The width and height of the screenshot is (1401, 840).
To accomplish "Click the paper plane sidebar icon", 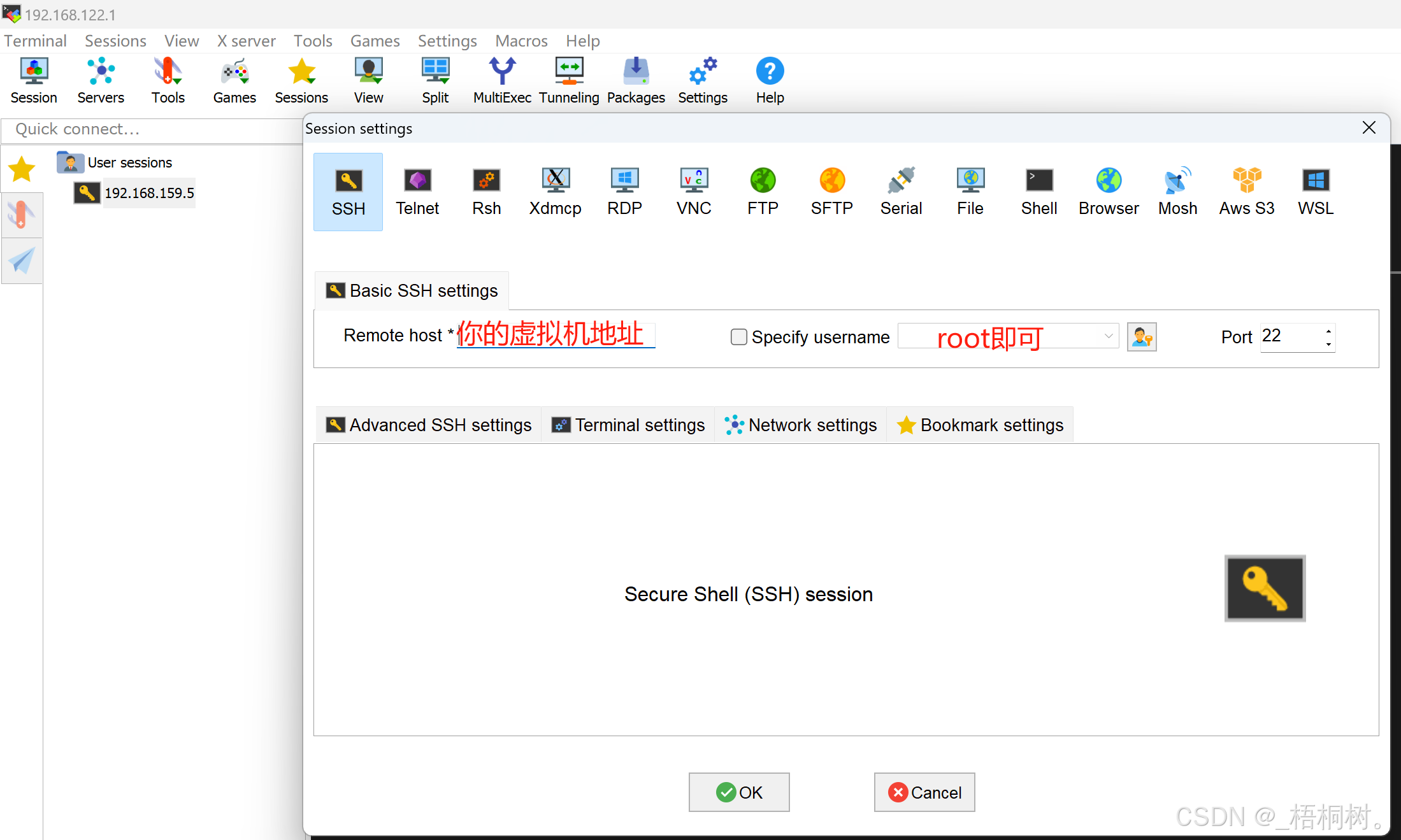I will tap(22, 261).
